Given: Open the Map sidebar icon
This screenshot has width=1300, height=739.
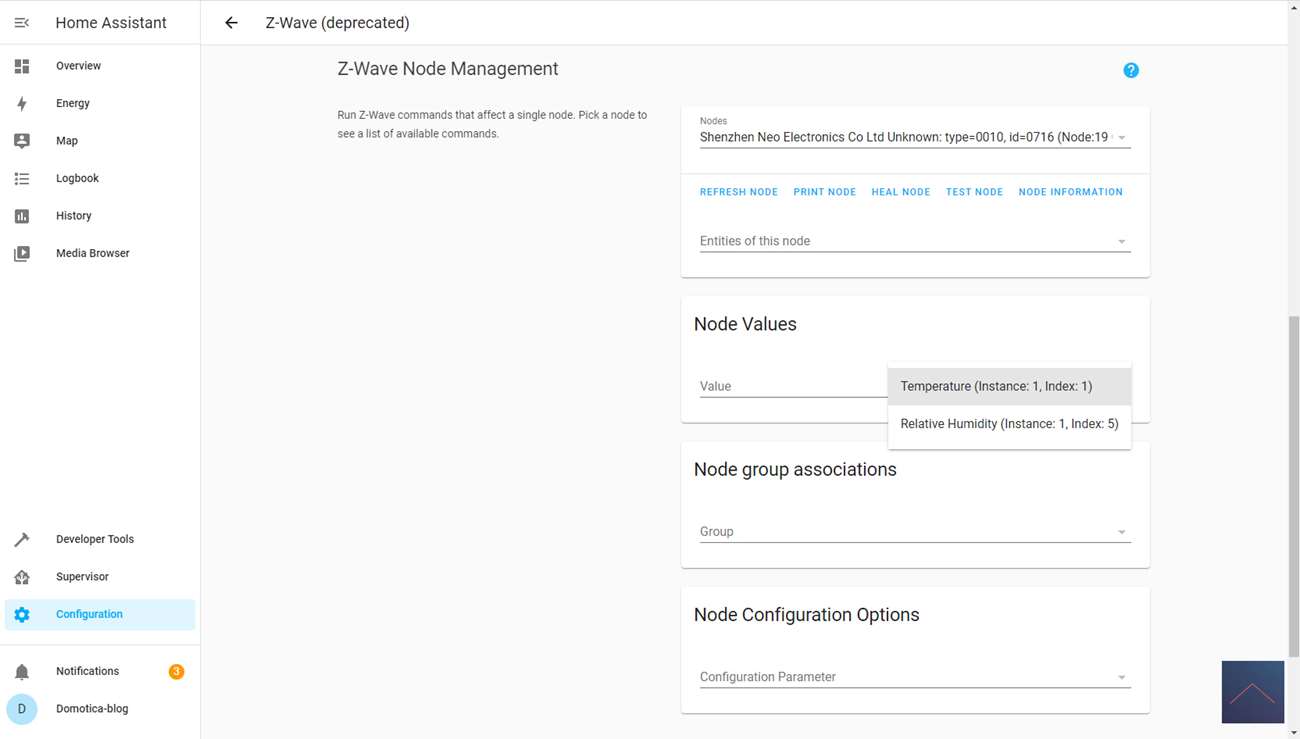Looking at the screenshot, I should 22,141.
